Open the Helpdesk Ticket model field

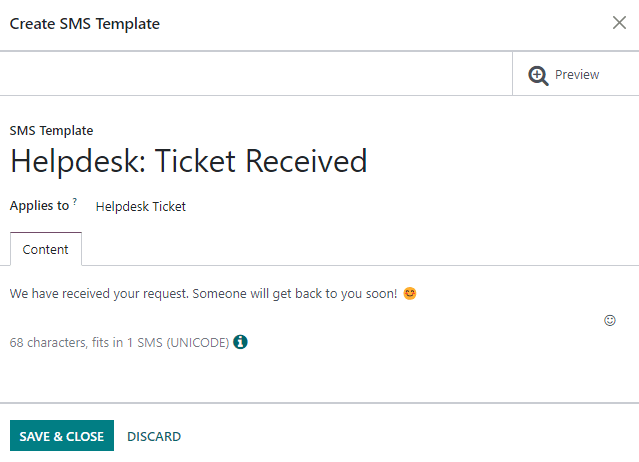141,207
